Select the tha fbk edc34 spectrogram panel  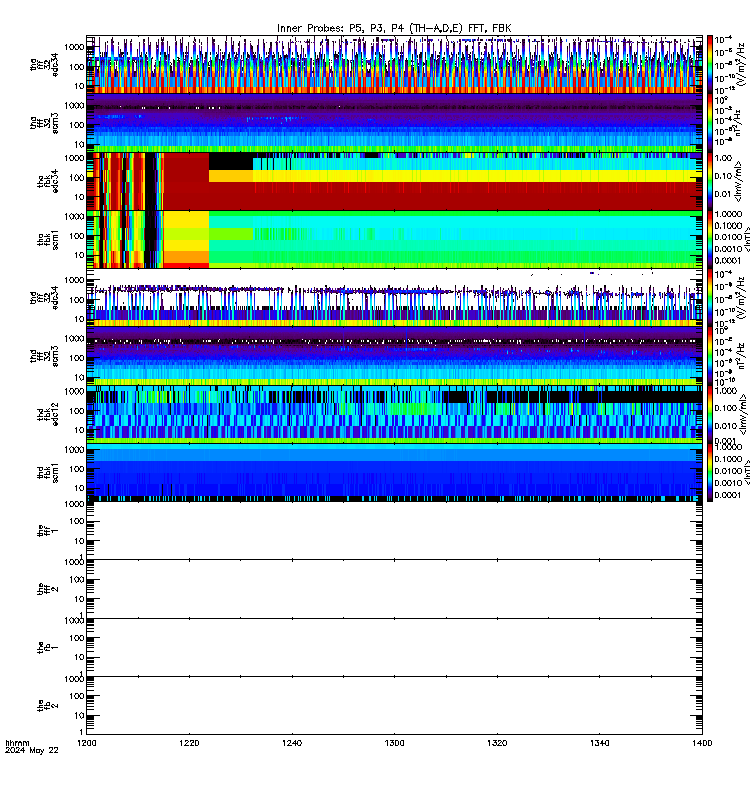394,181
